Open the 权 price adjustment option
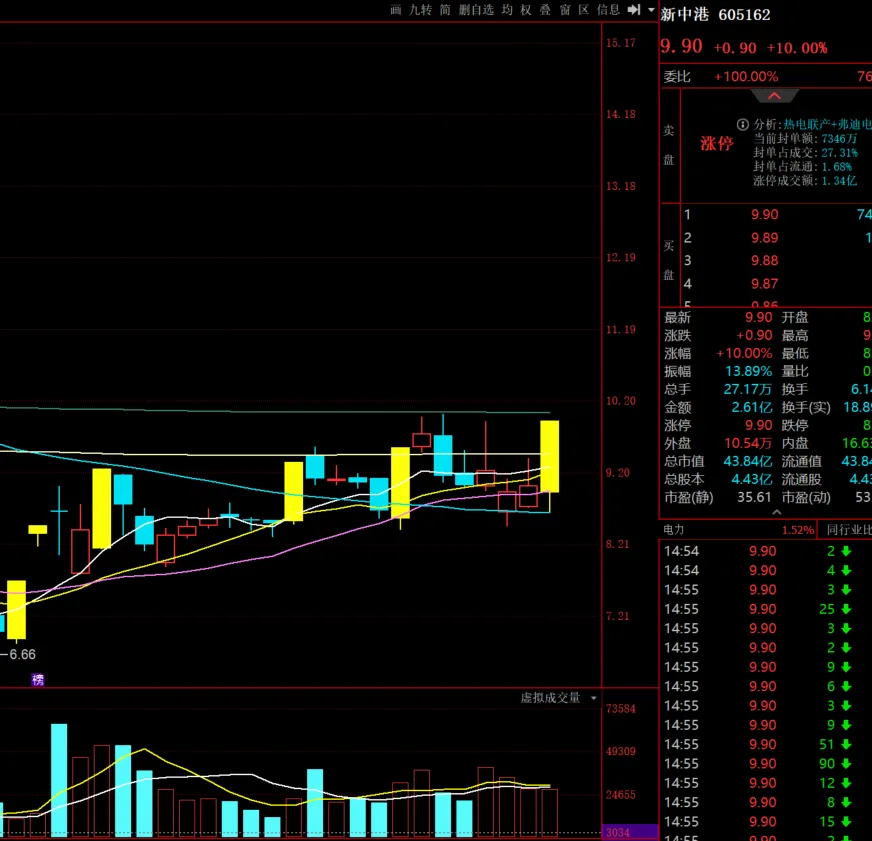The image size is (872, 841). point(526,9)
